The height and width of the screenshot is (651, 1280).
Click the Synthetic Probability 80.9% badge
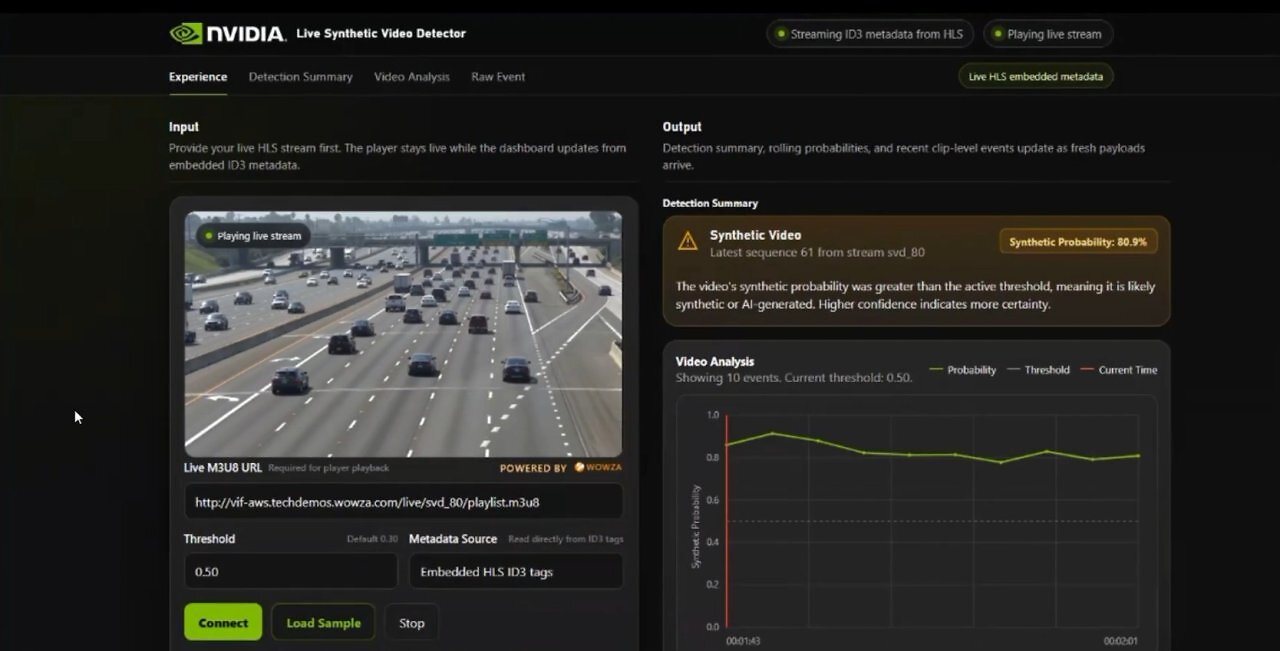click(1078, 242)
